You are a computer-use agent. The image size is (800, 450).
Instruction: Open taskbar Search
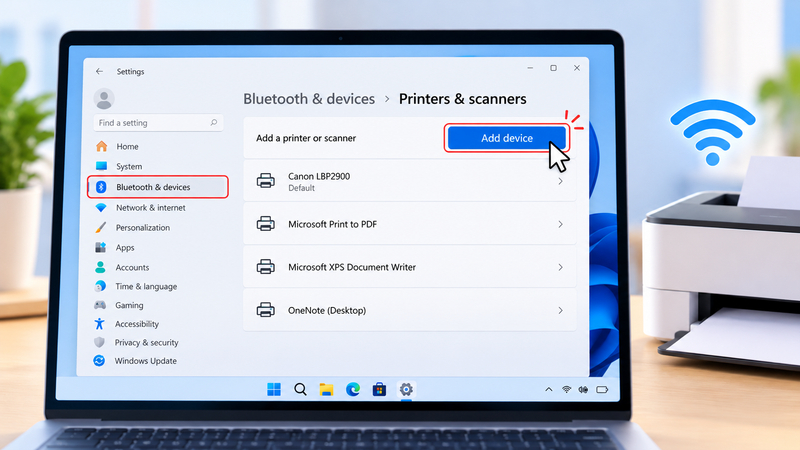(x=301, y=389)
